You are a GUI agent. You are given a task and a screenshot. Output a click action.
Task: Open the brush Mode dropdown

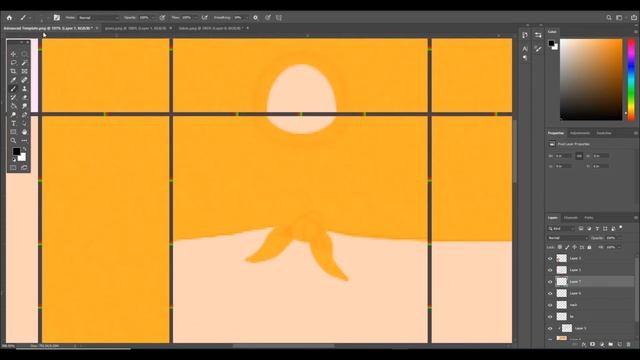(98, 18)
